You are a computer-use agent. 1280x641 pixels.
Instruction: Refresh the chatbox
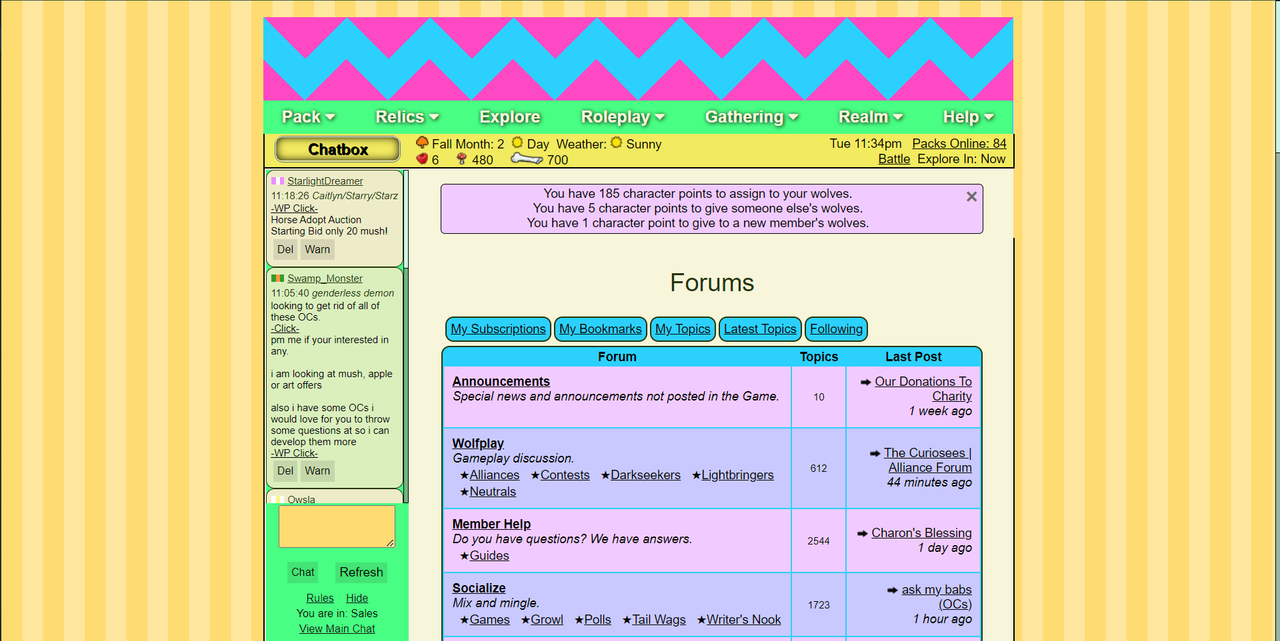tap(361, 573)
